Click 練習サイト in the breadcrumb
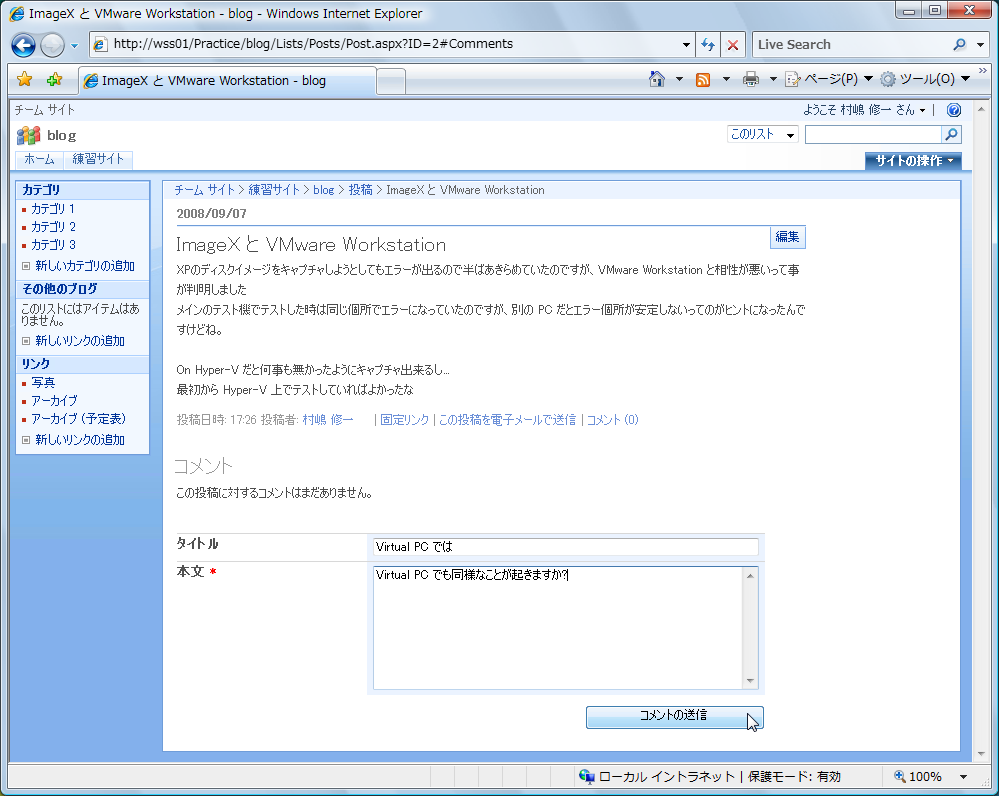The height and width of the screenshot is (796, 999). coord(274,190)
